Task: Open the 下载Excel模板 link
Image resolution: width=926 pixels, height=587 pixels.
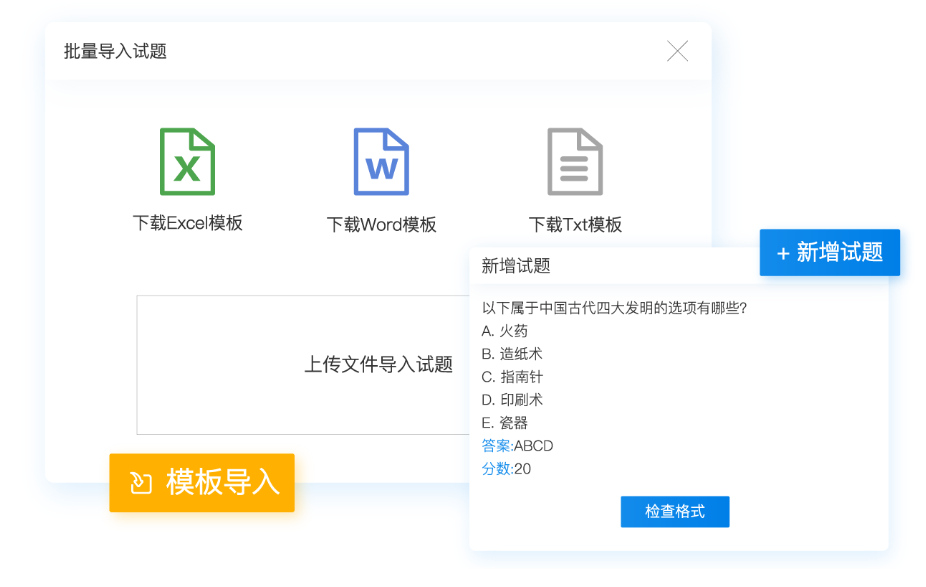Action: coord(187,223)
